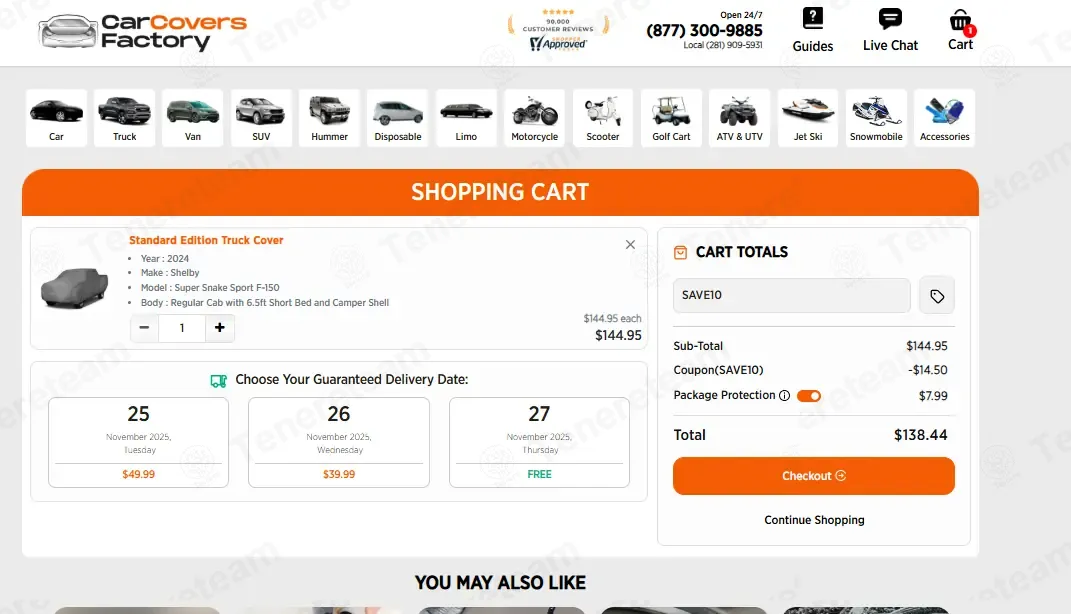
Task: Go to the Jet Ski category
Action: click(x=808, y=118)
